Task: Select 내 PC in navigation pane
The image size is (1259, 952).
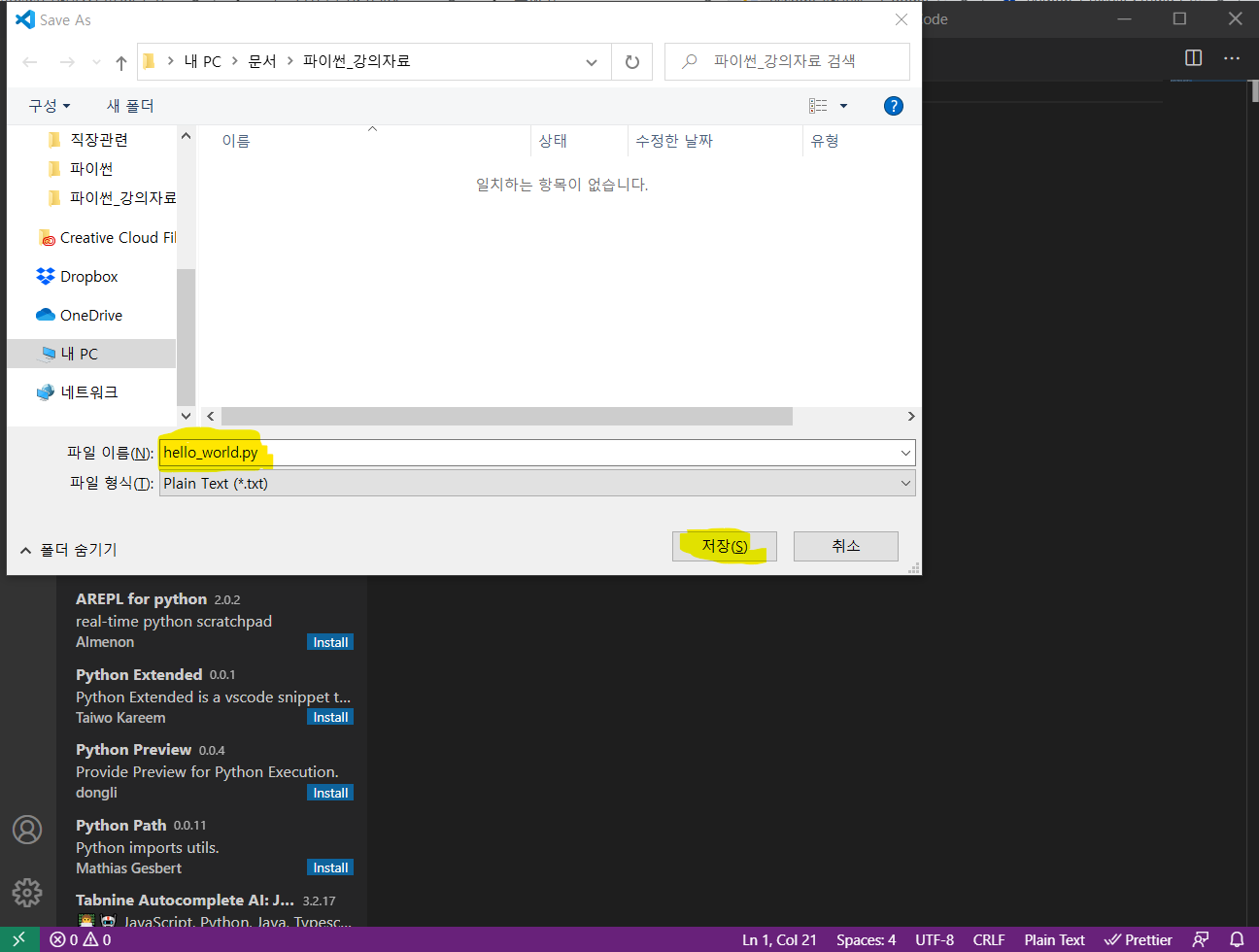Action: pyautogui.click(x=91, y=354)
